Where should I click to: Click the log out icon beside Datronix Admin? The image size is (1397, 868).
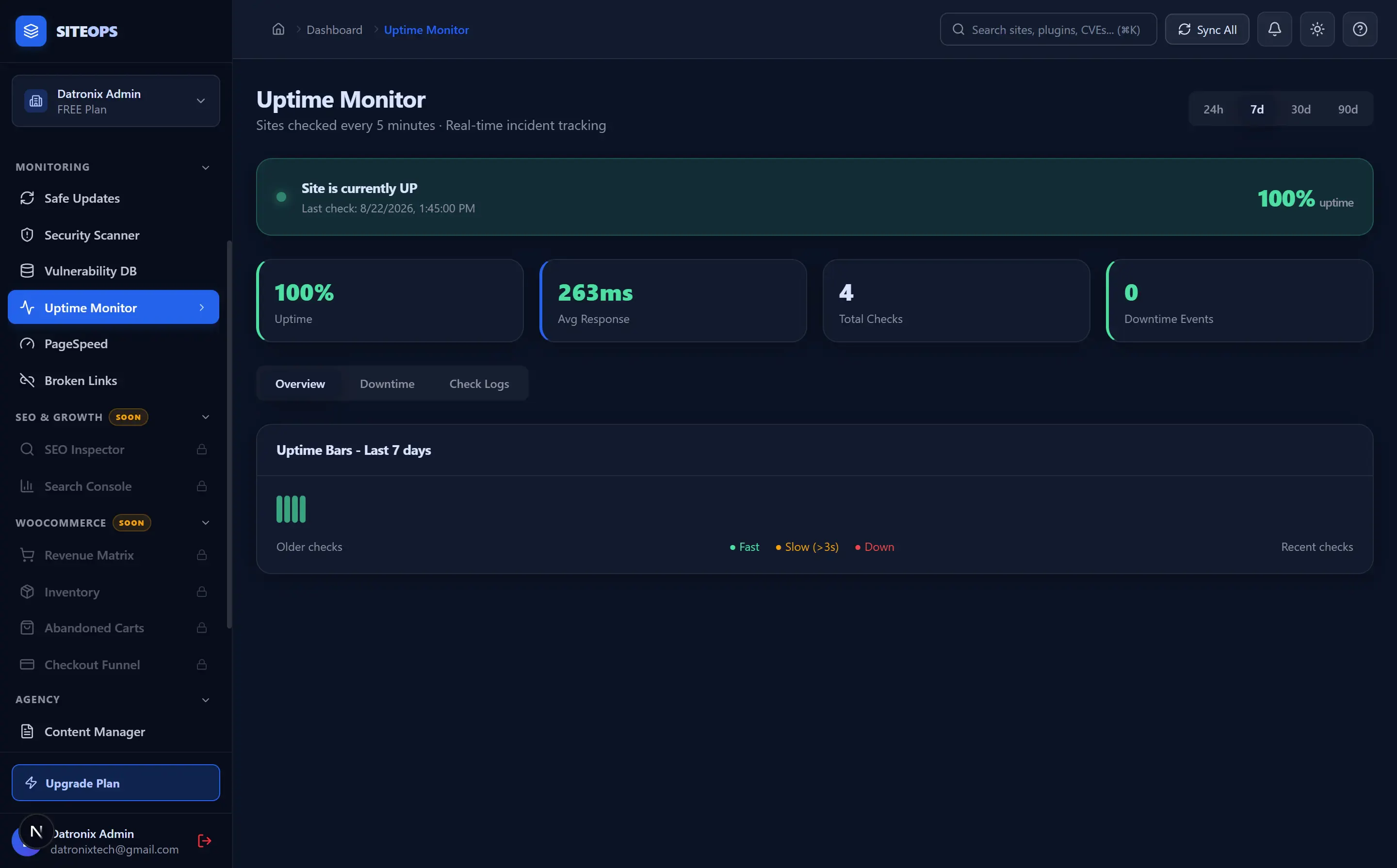pos(204,840)
